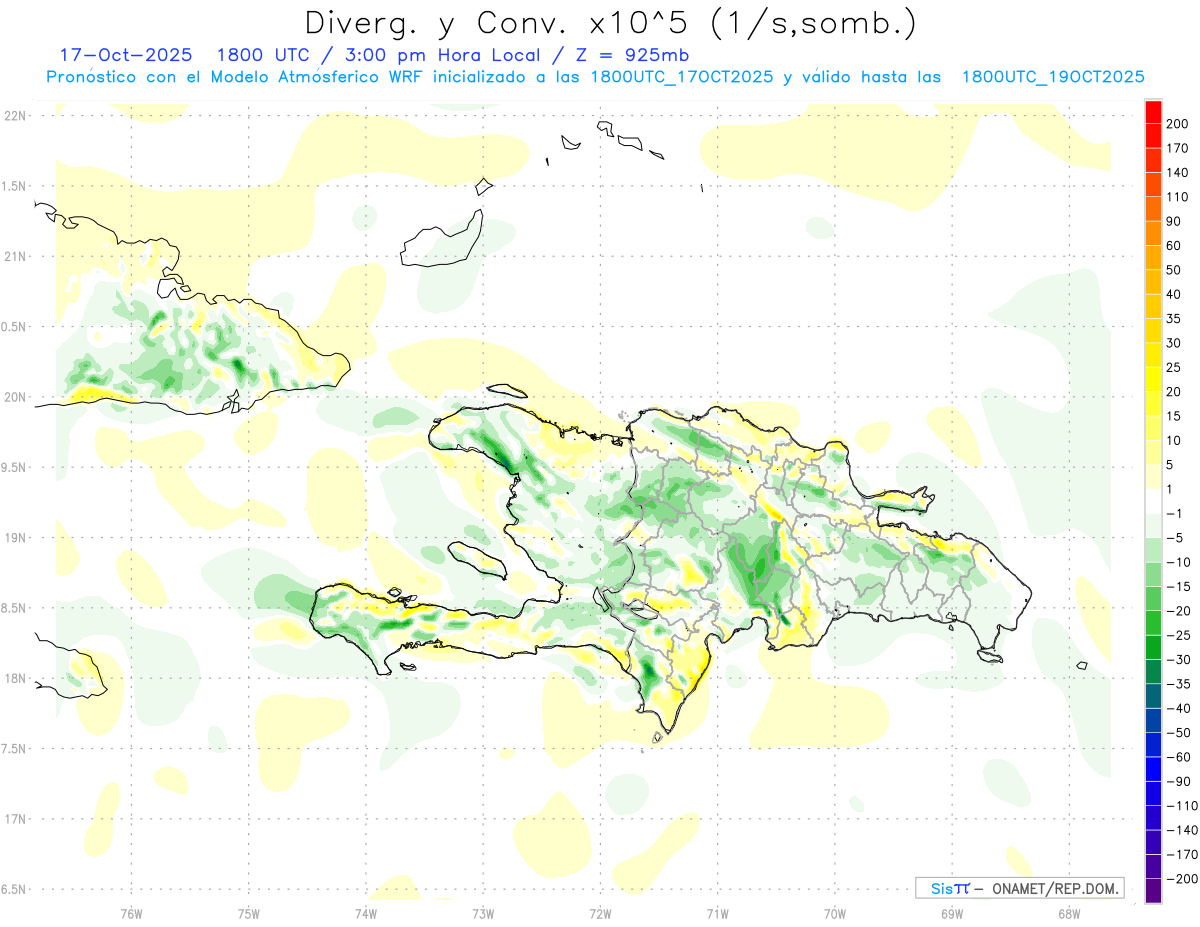Click the latitude label '19N'
This screenshot has width=1200, height=927.
click(x=14, y=538)
